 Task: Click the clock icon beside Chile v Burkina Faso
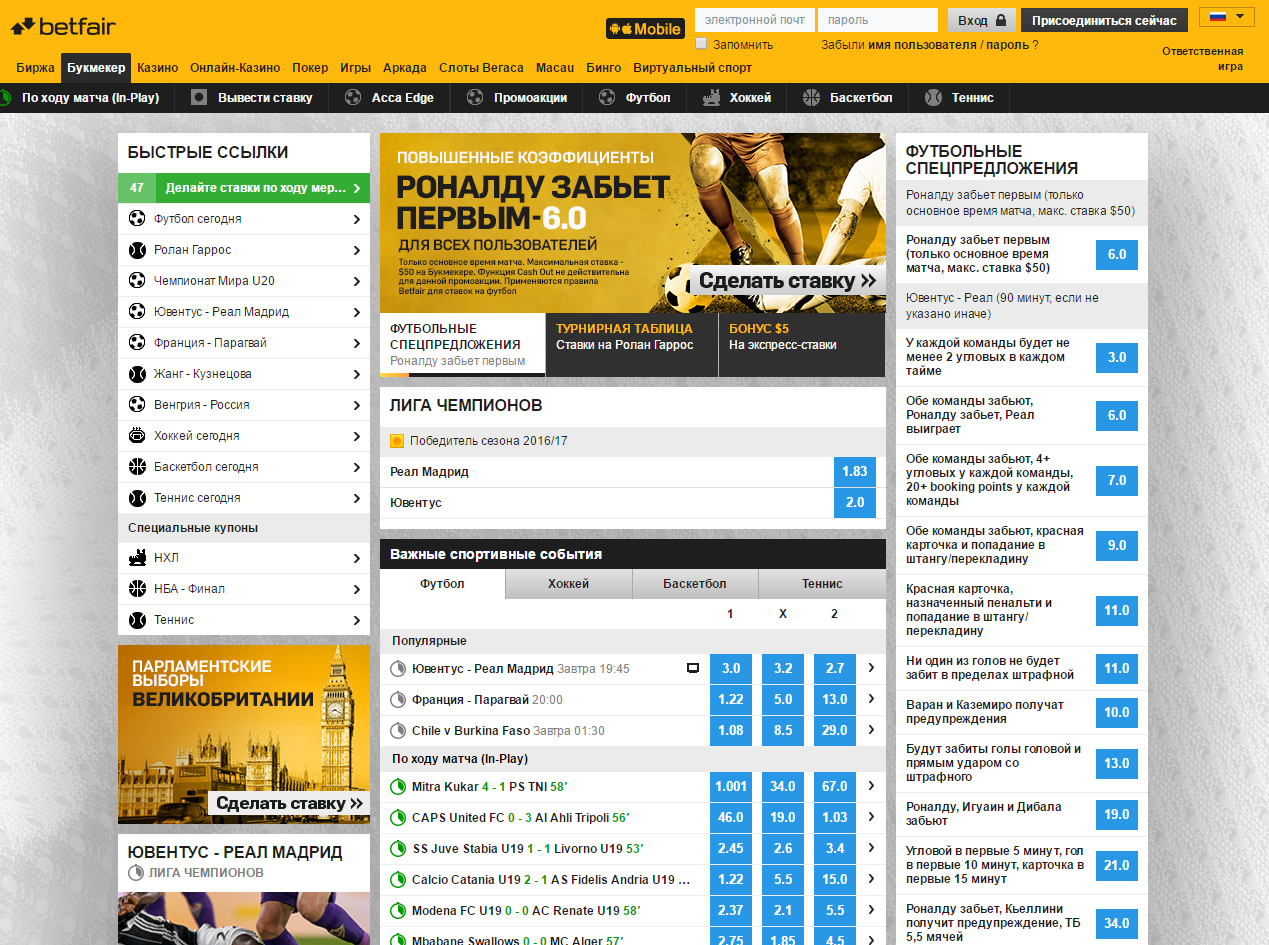(x=398, y=731)
